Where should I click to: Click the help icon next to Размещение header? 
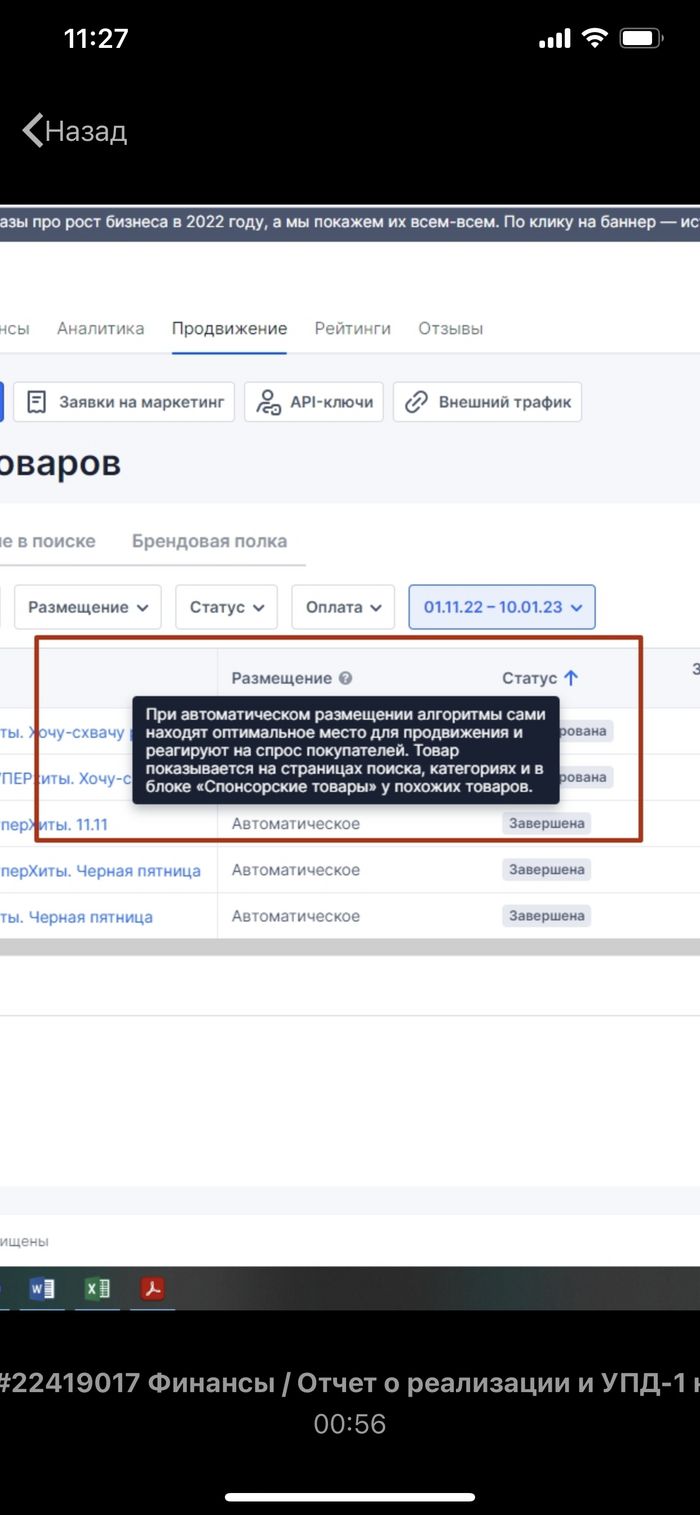point(345,678)
